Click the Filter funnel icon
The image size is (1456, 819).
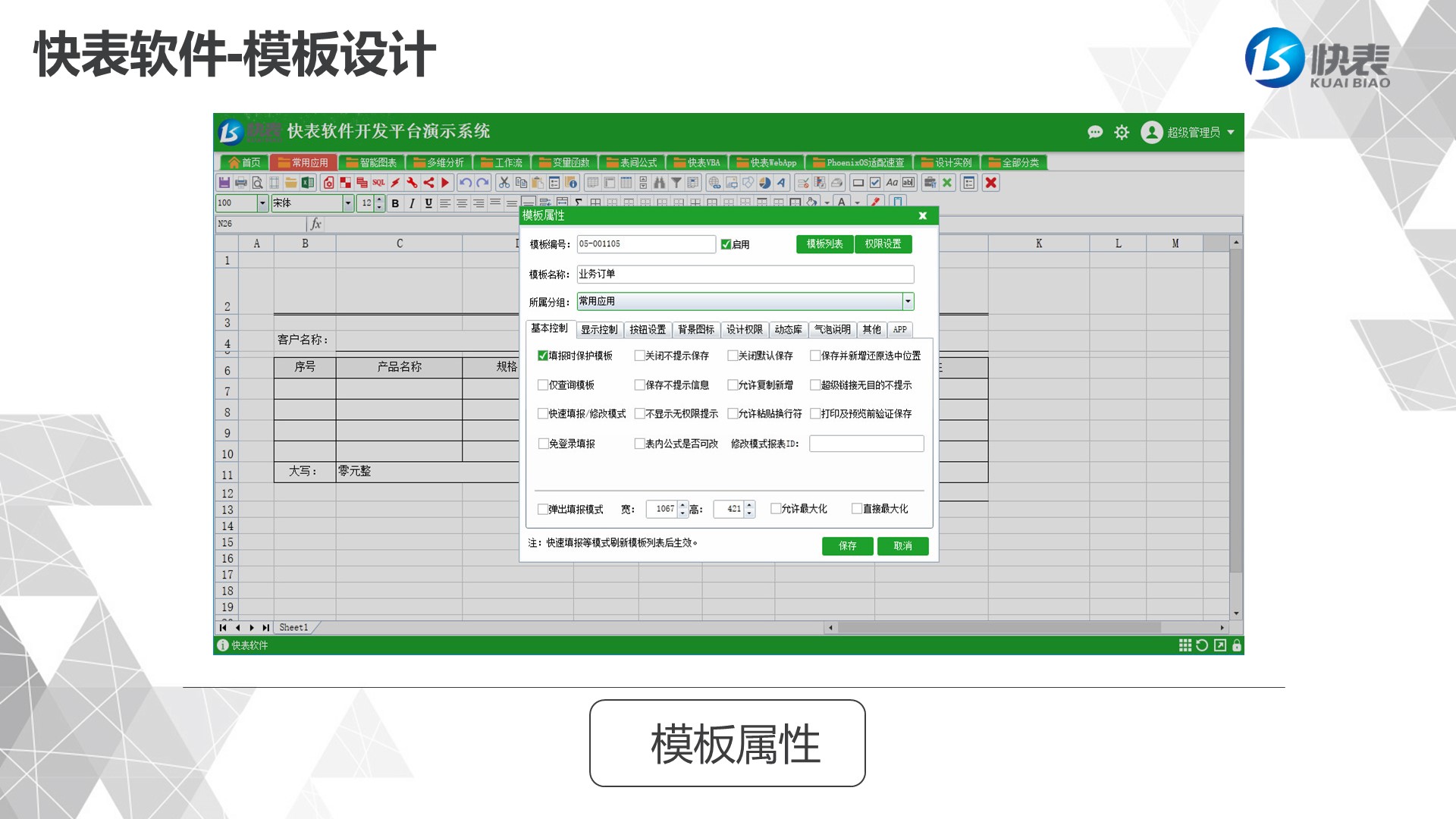[x=676, y=183]
